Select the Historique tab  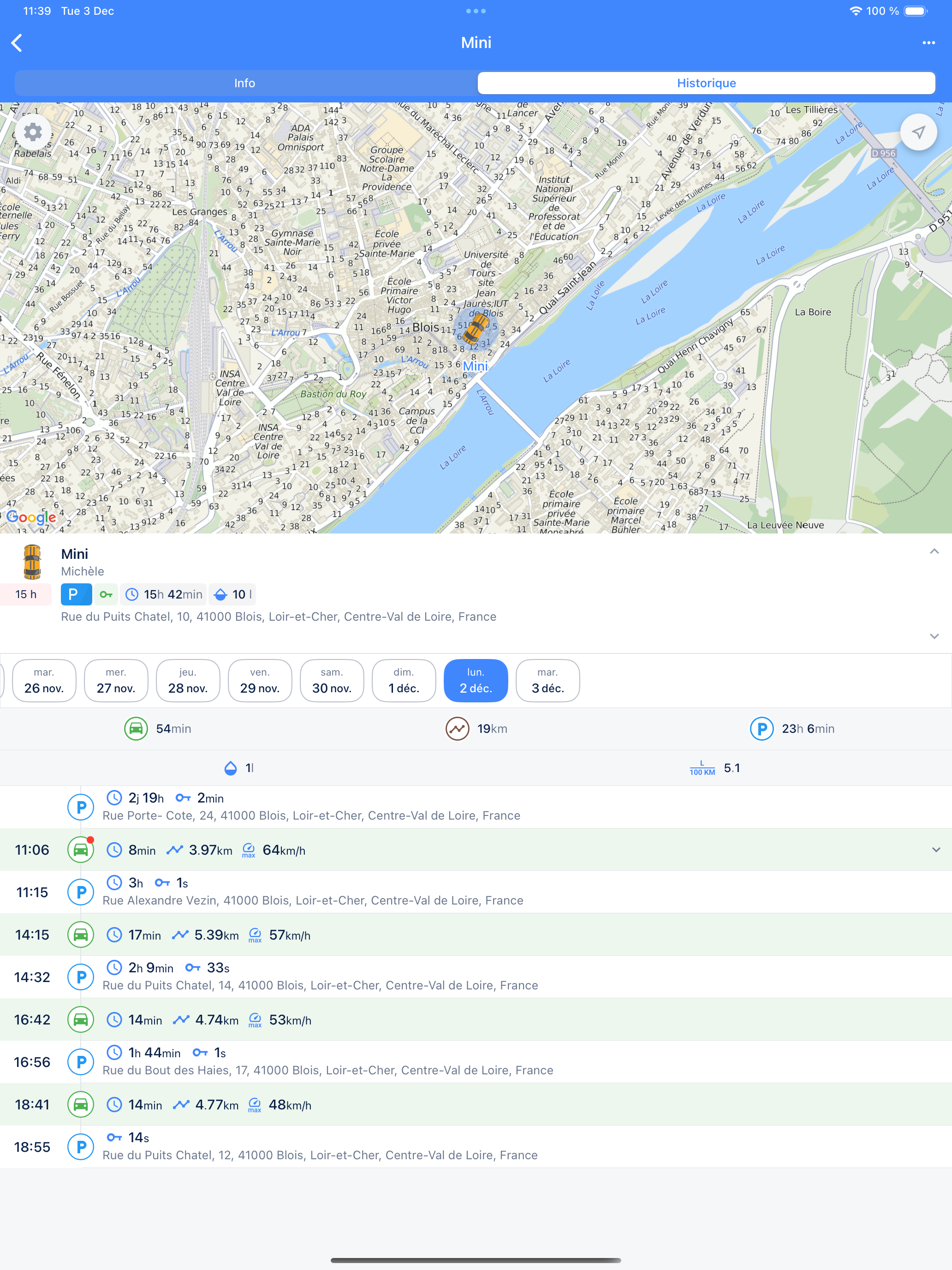click(x=707, y=83)
